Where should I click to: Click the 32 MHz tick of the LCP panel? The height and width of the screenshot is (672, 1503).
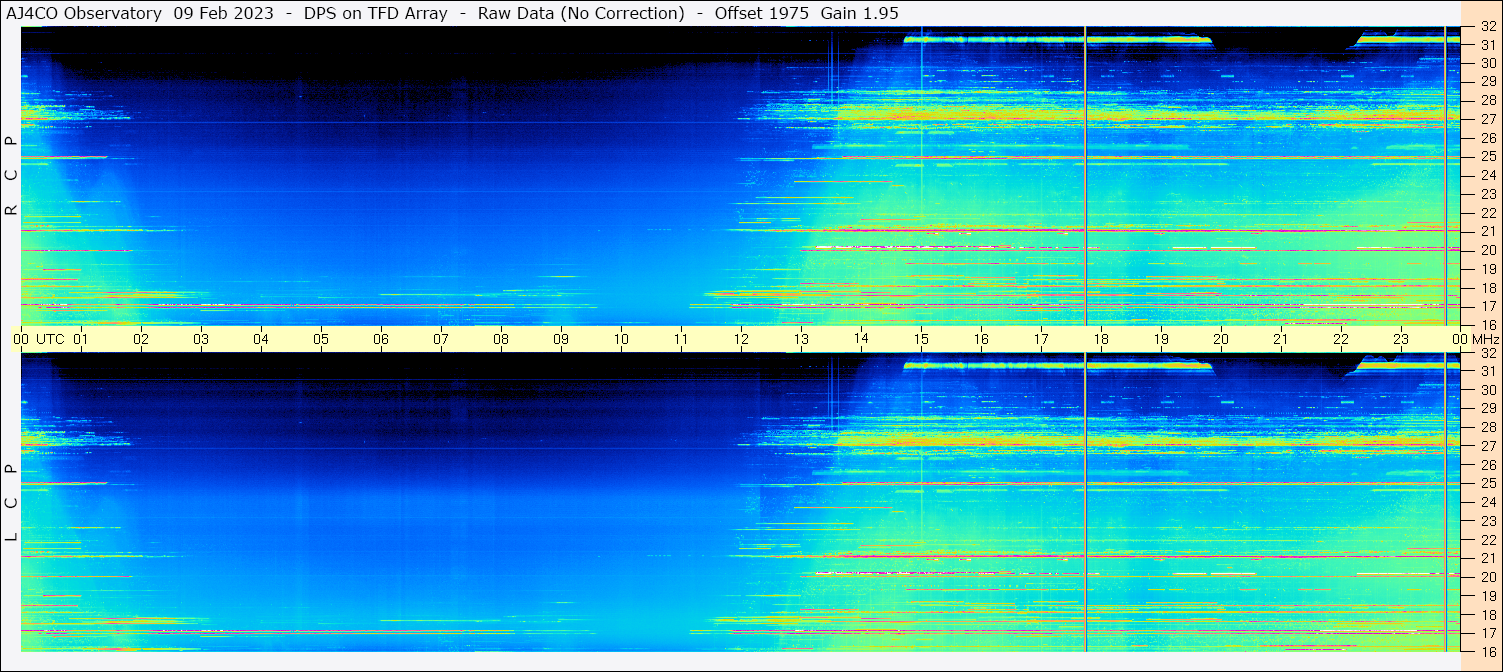(x=1487, y=353)
